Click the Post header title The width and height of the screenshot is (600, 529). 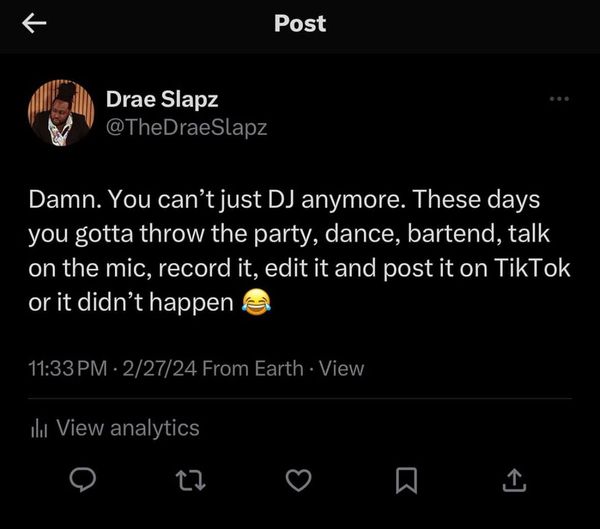pos(300,23)
